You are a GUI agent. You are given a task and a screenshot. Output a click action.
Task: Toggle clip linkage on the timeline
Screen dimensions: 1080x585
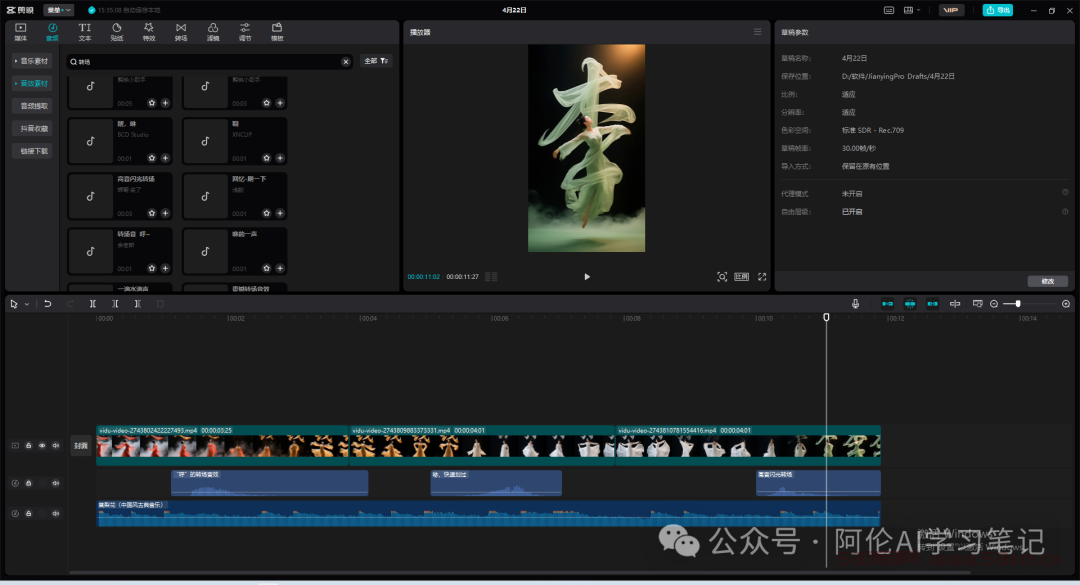coord(933,304)
